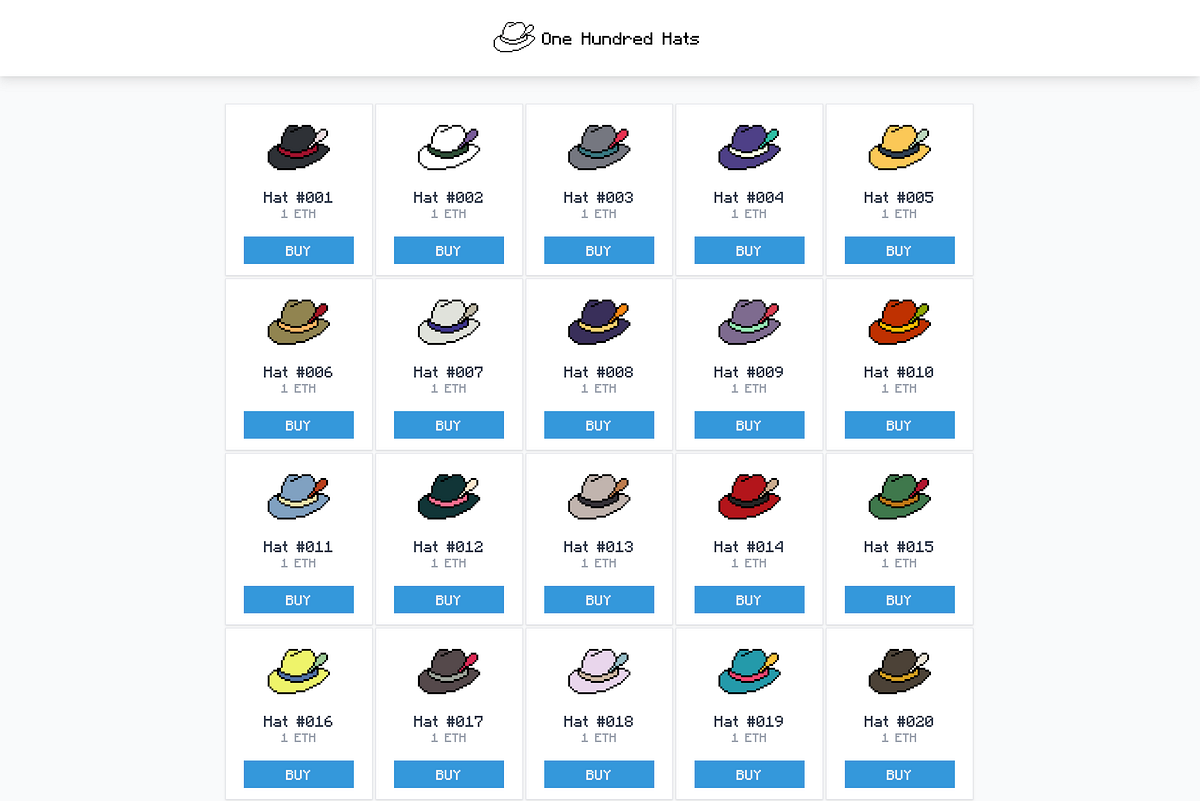
Task: Click the 1 ETH price under Hat #009
Action: pyautogui.click(x=748, y=389)
